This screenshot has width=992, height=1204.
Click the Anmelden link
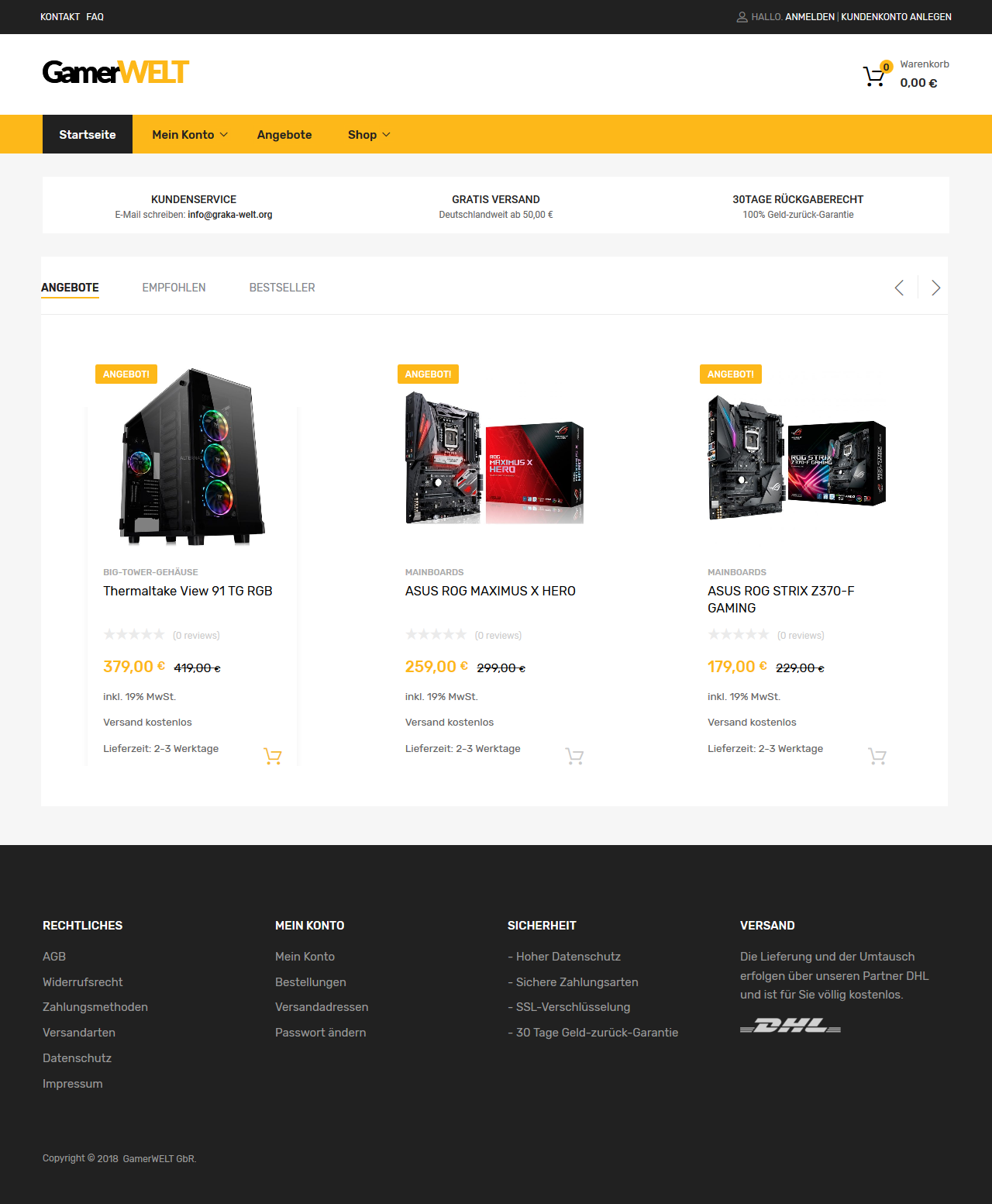coord(810,17)
